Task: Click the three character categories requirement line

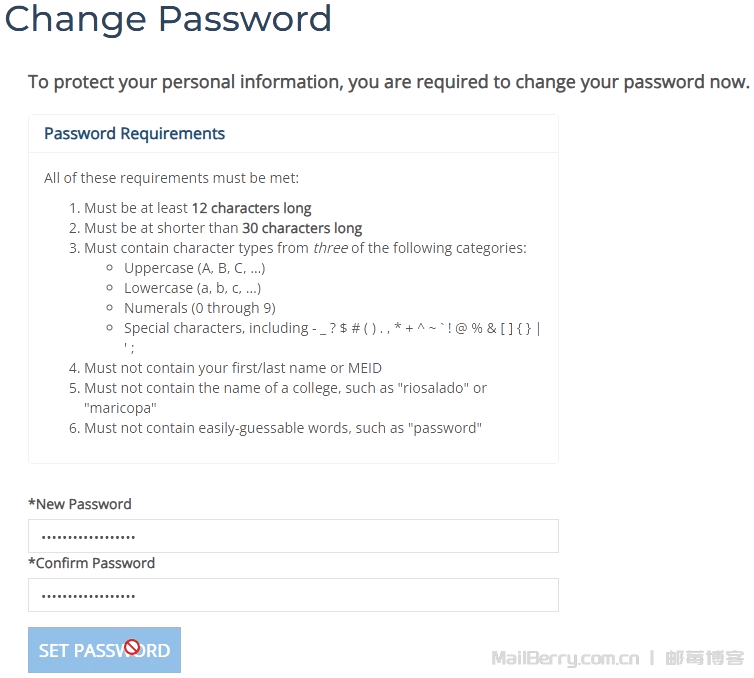Action: point(305,248)
